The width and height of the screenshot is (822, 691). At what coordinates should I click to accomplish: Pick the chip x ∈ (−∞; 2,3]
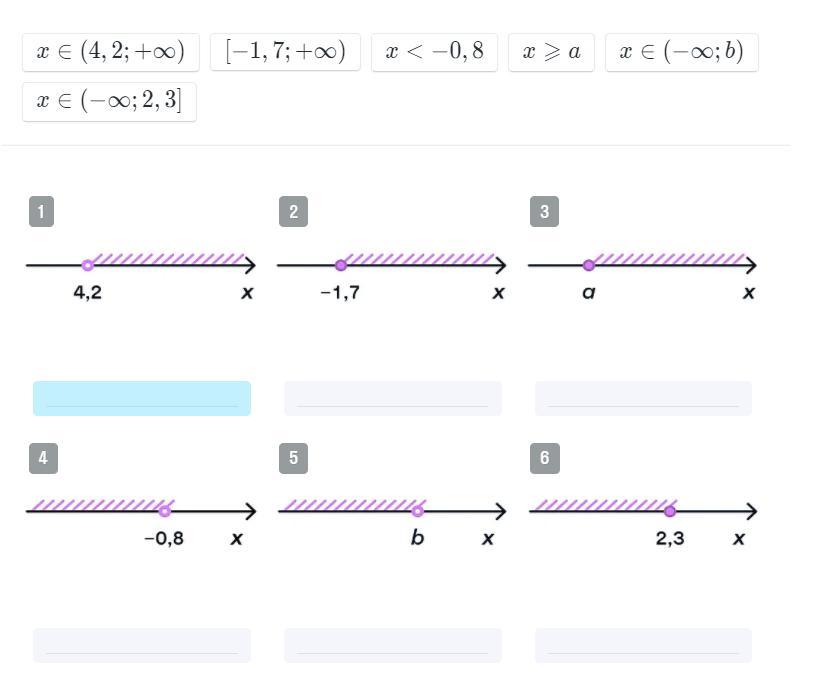click(x=109, y=101)
